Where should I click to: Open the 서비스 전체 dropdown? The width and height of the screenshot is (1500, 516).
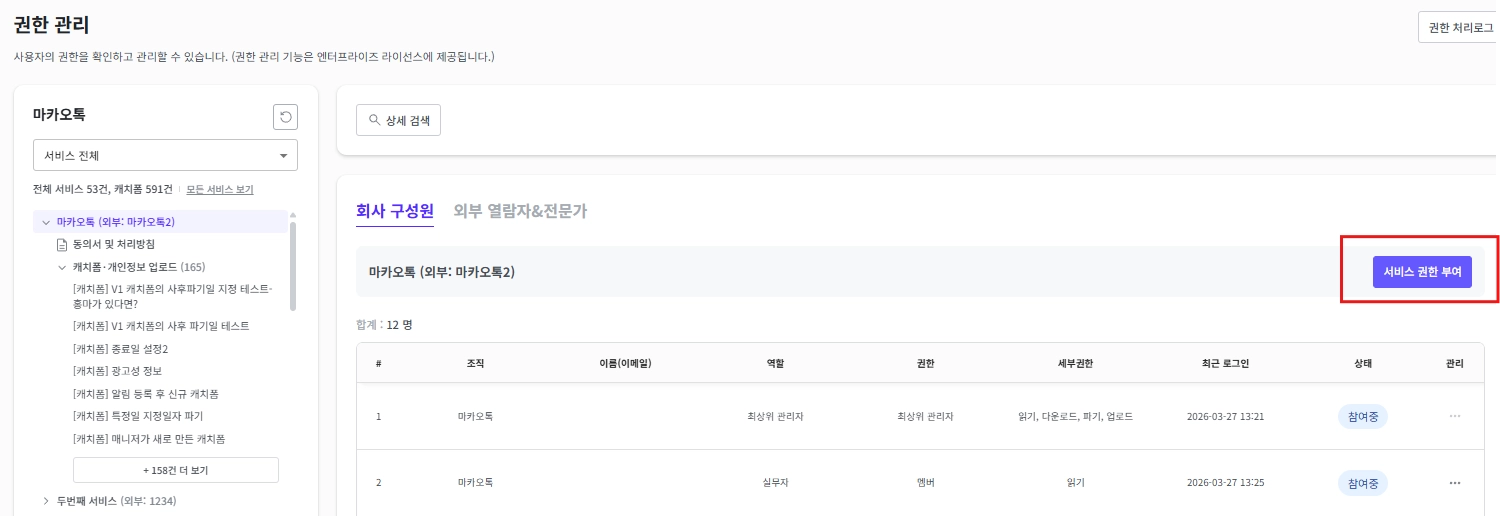click(165, 156)
